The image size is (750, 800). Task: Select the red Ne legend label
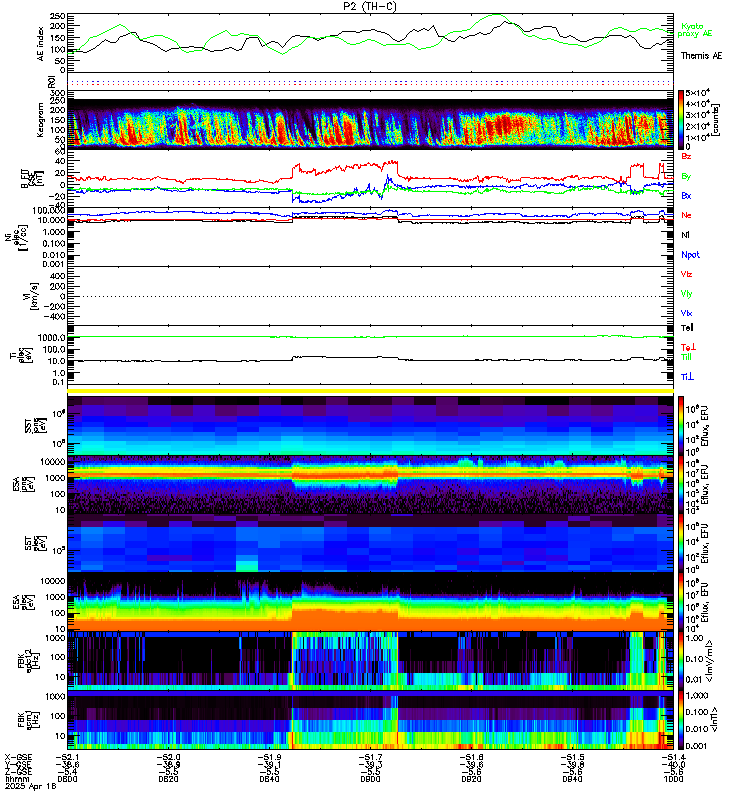(x=686, y=215)
